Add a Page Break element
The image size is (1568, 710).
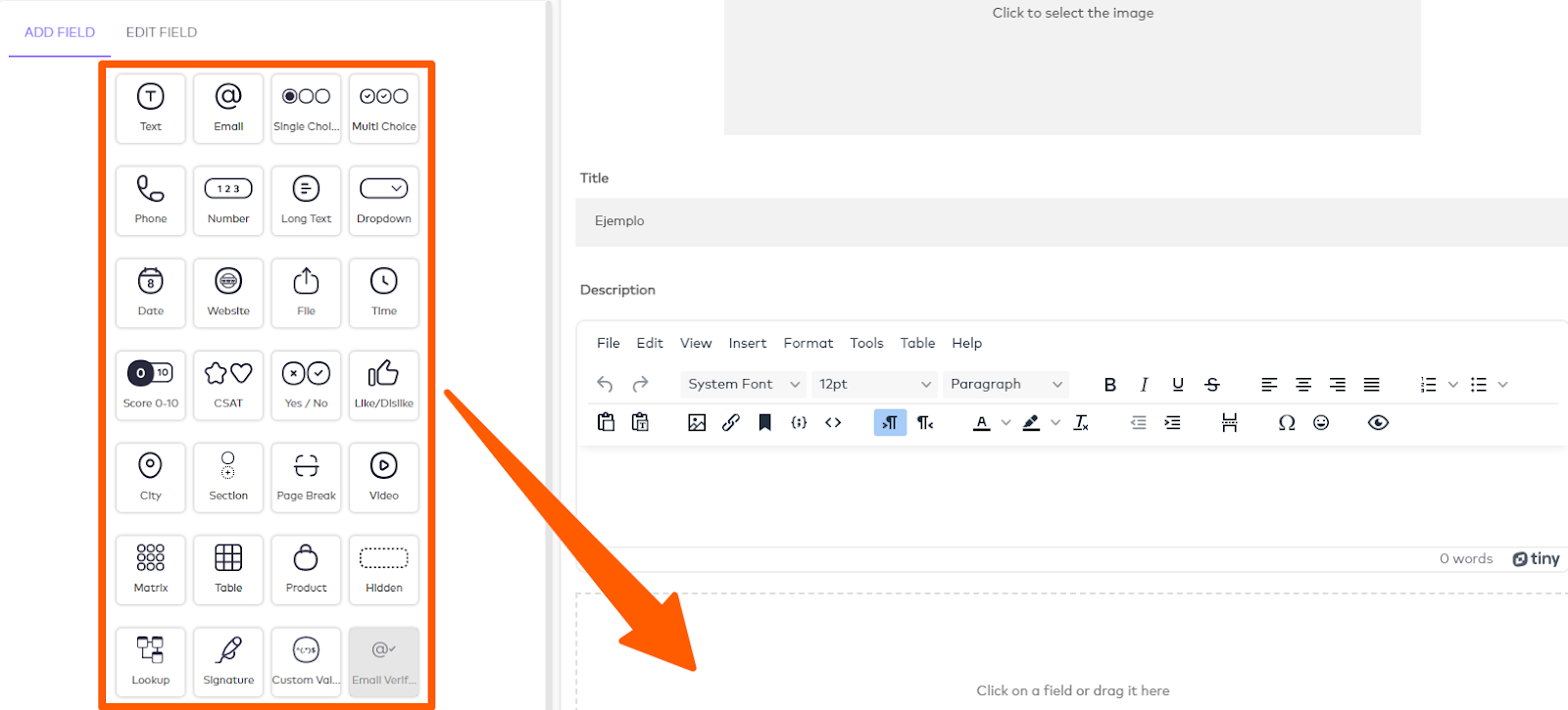(x=306, y=477)
